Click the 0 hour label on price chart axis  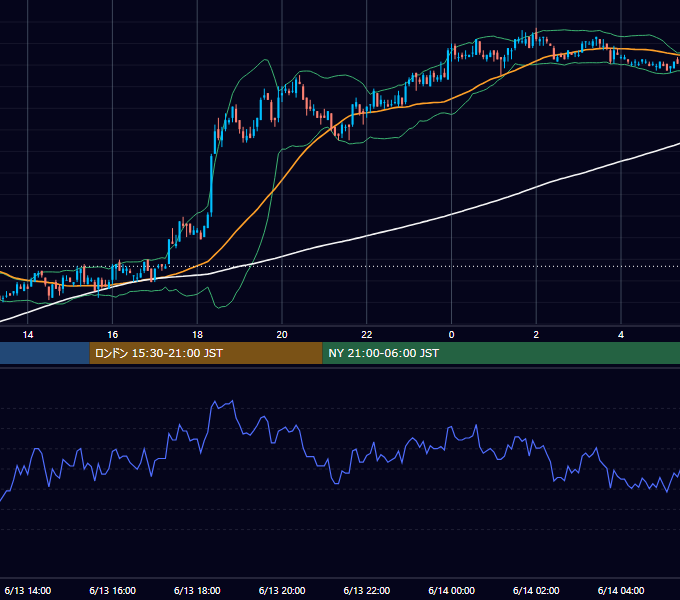(x=451, y=335)
